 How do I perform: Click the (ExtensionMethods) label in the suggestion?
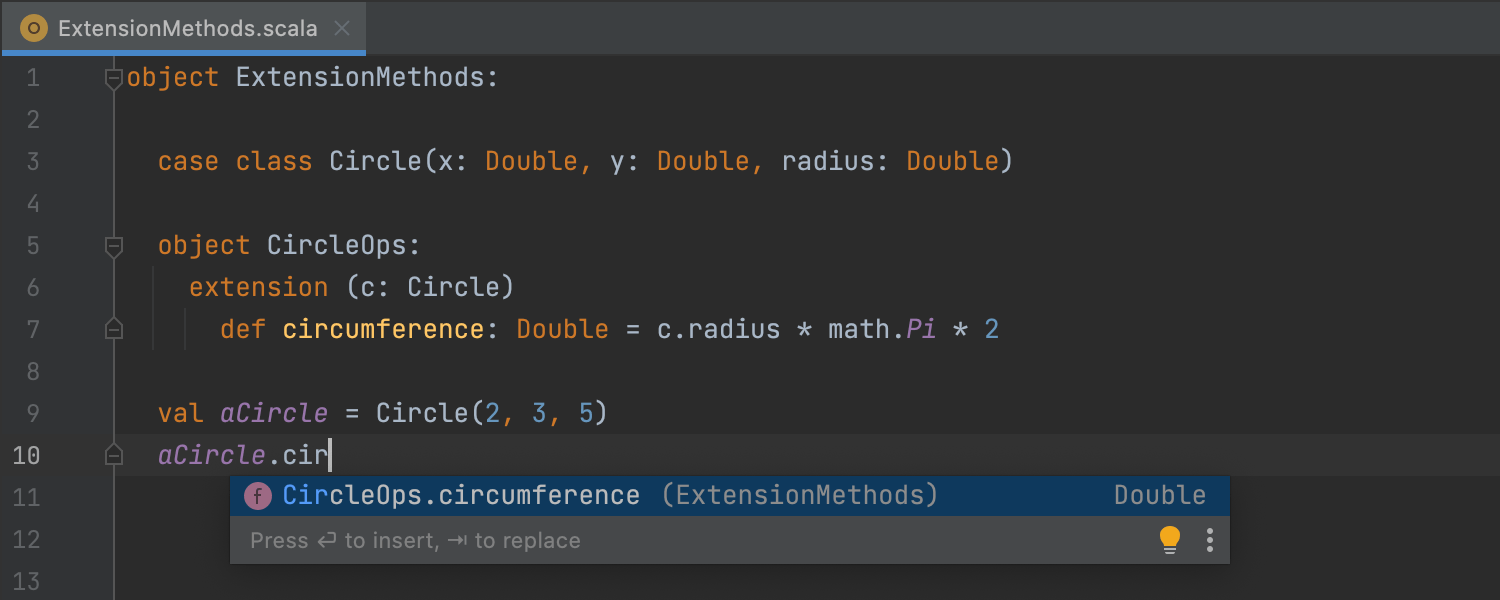click(800, 495)
